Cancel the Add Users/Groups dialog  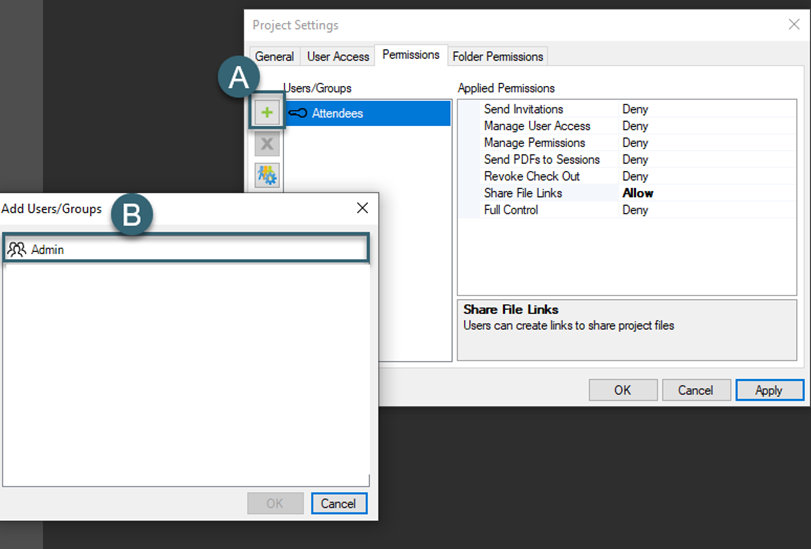pos(338,503)
